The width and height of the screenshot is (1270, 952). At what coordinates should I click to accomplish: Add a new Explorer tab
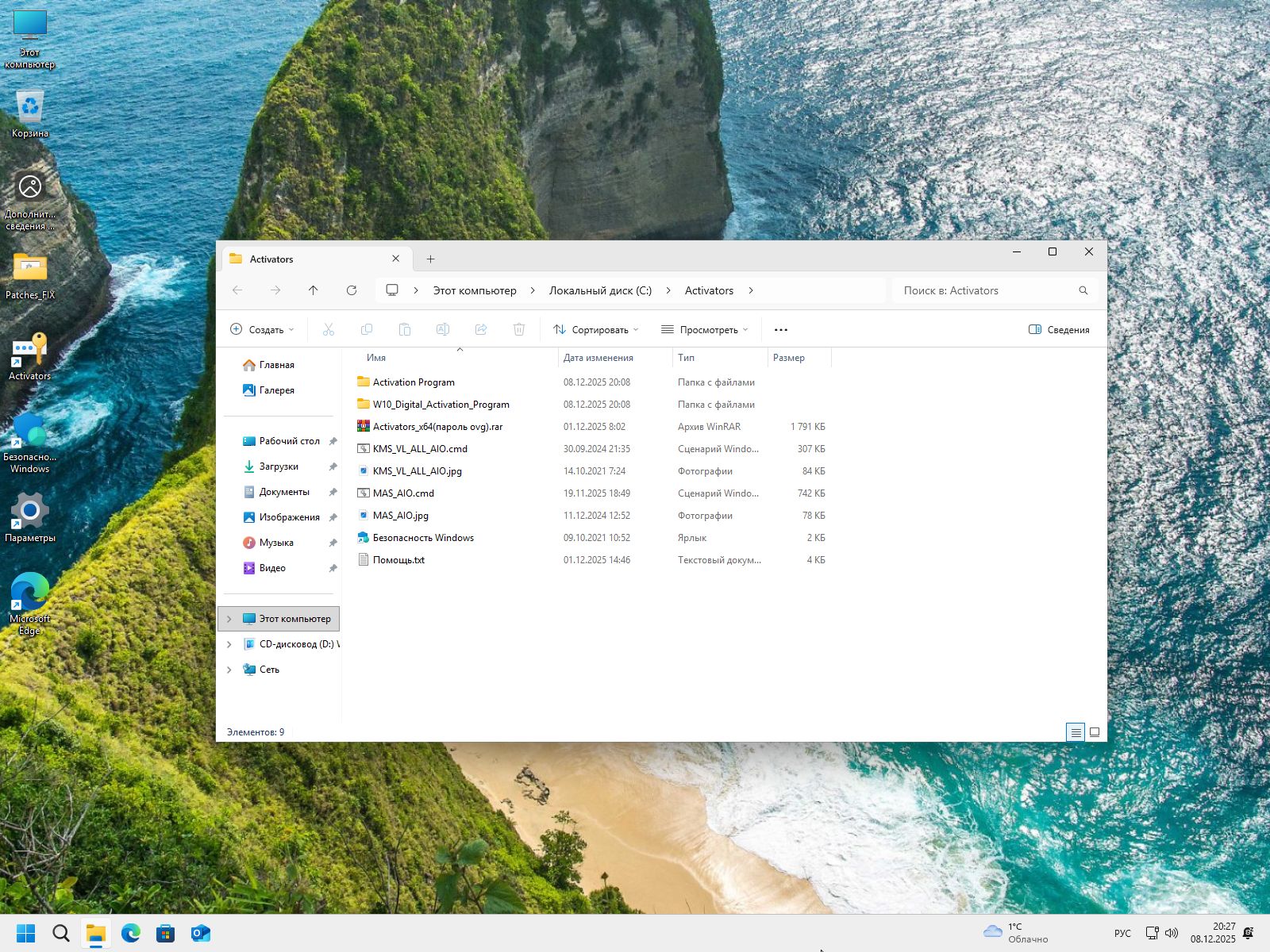[x=430, y=259]
